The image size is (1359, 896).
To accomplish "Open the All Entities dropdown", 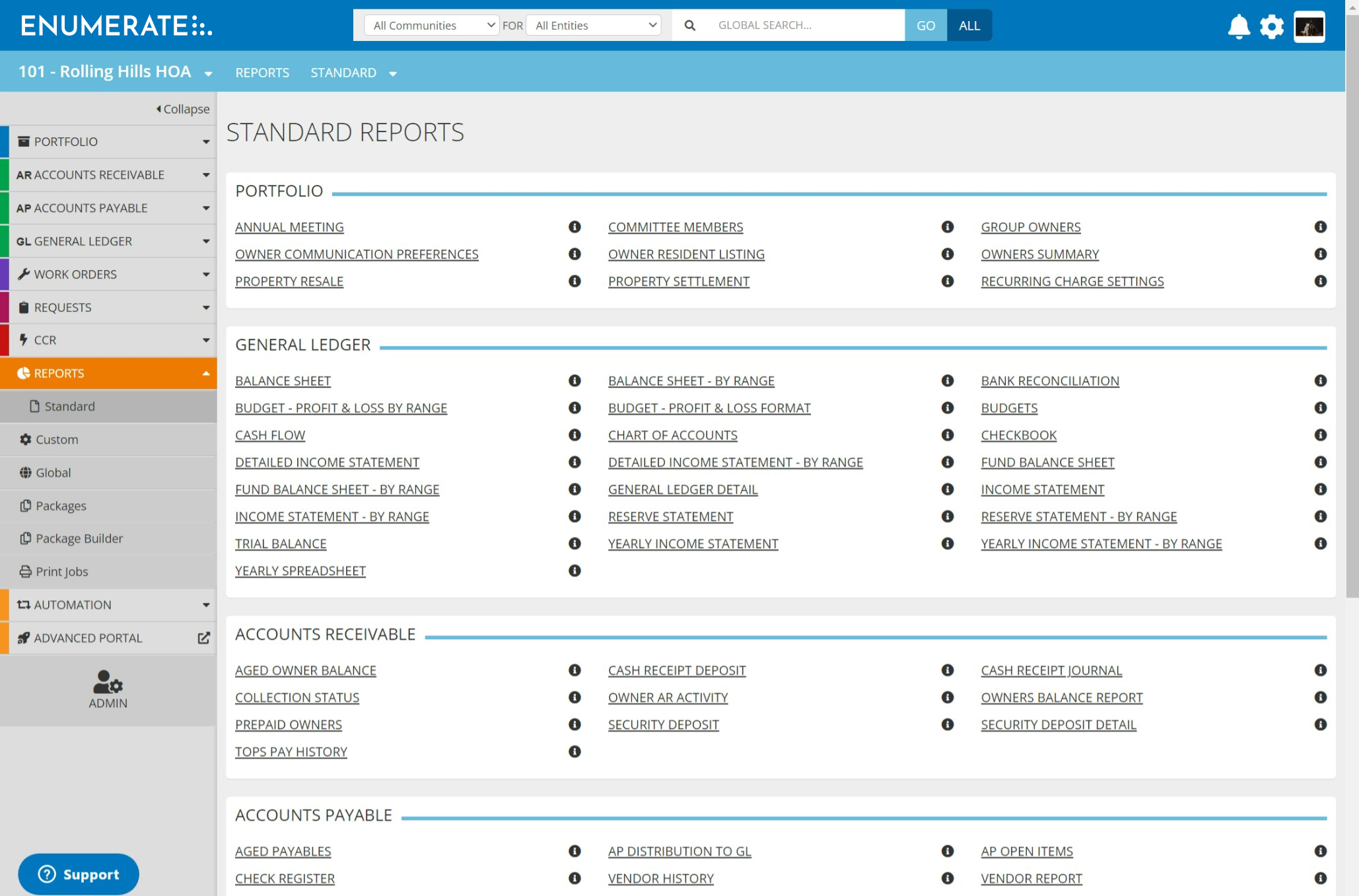I will [592, 24].
